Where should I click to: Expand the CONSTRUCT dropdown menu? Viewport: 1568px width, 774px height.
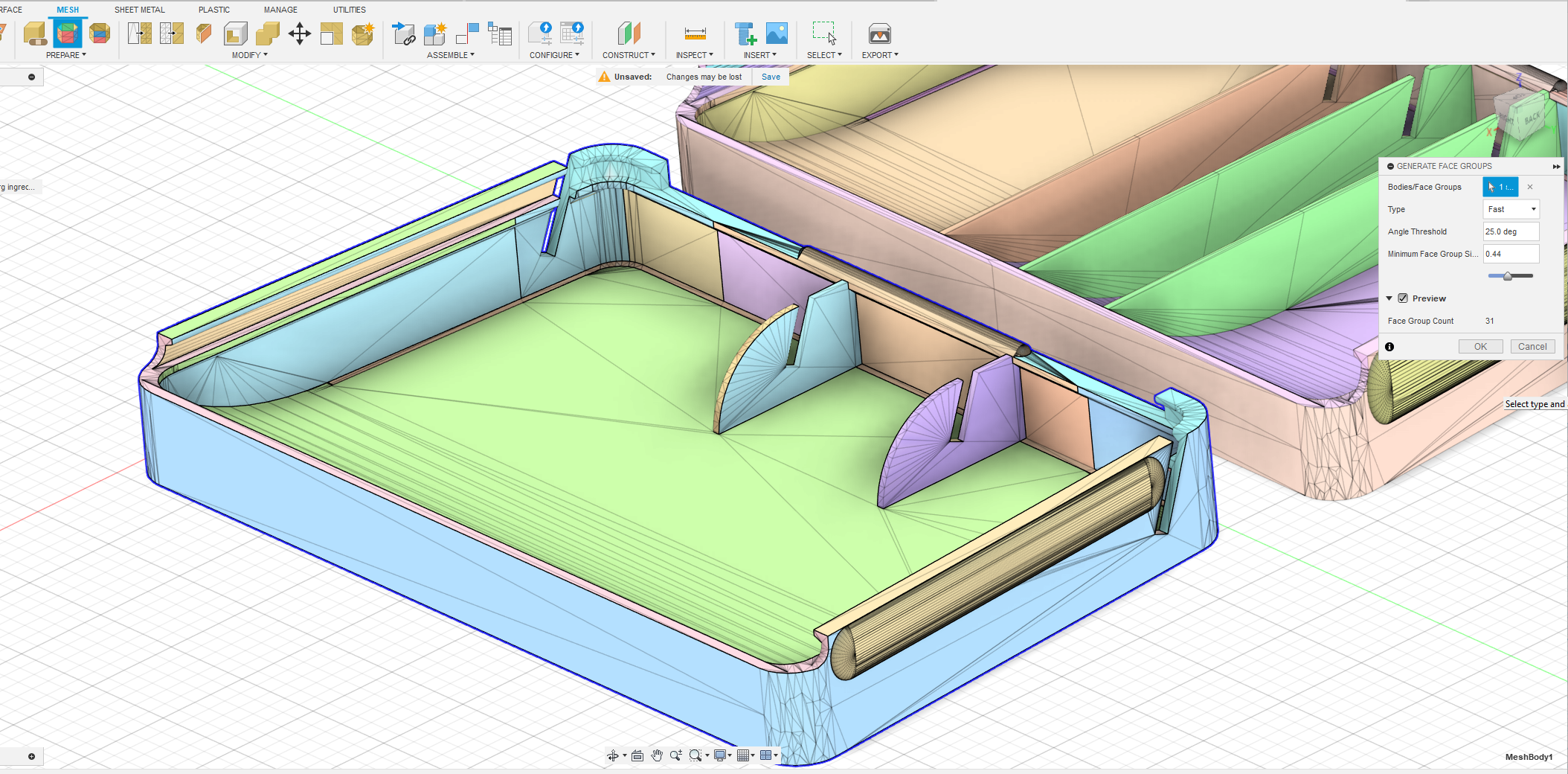[629, 55]
